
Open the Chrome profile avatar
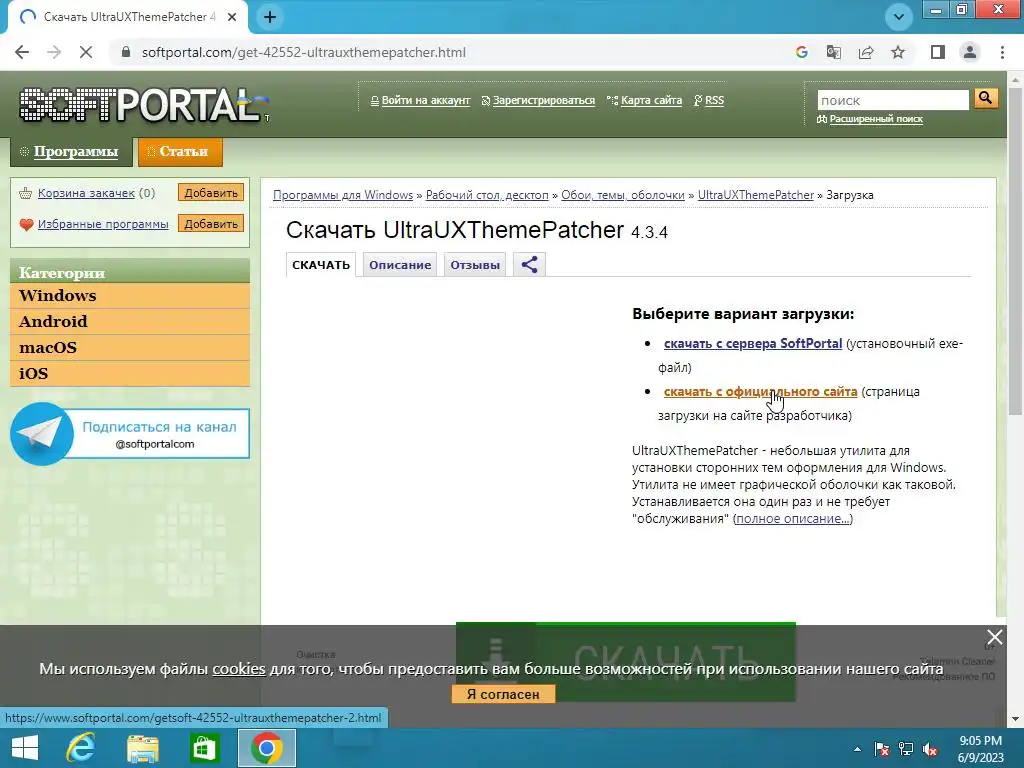pyautogui.click(x=970, y=52)
